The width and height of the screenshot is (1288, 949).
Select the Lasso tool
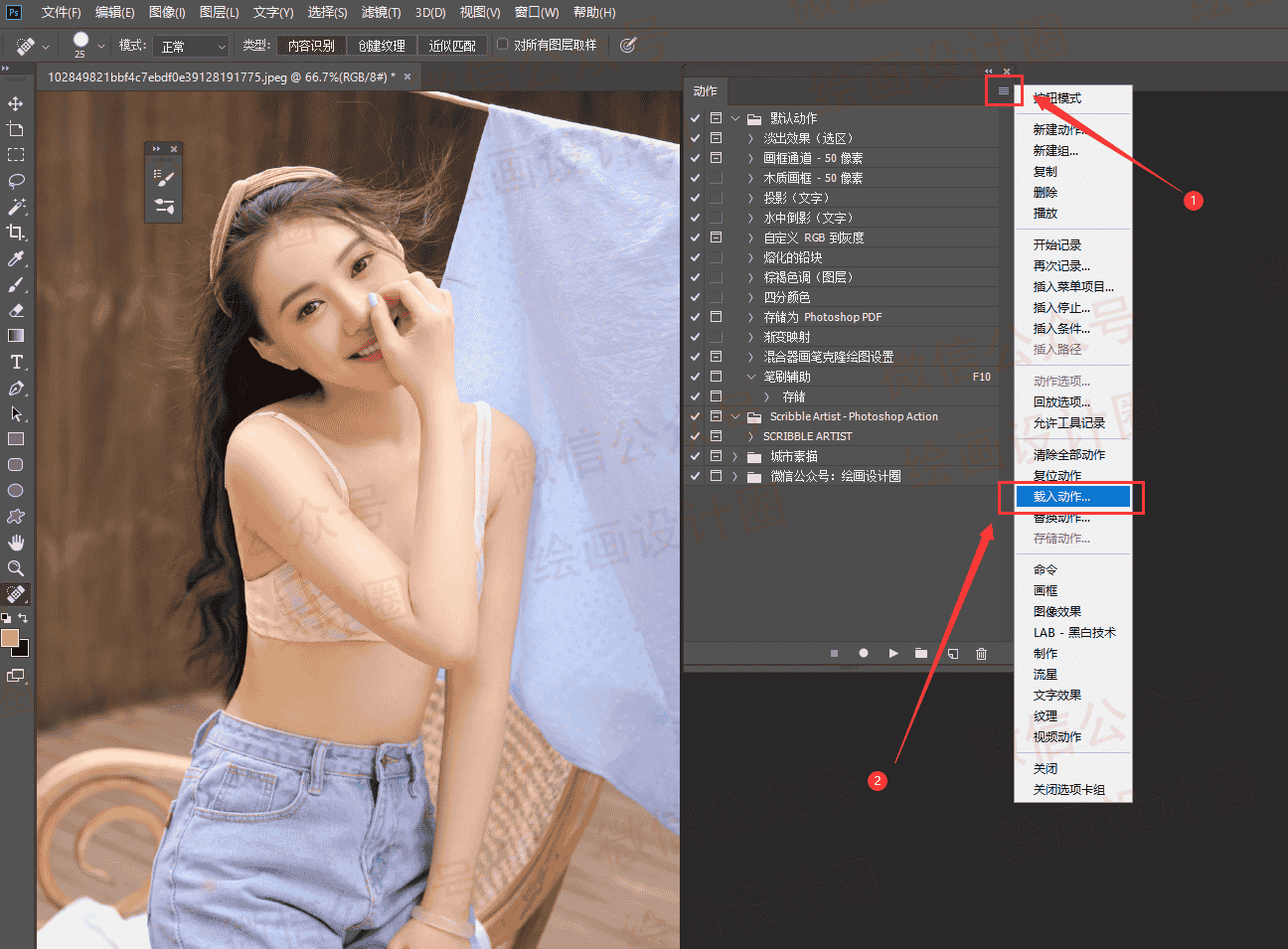click(x=16, y=181)
